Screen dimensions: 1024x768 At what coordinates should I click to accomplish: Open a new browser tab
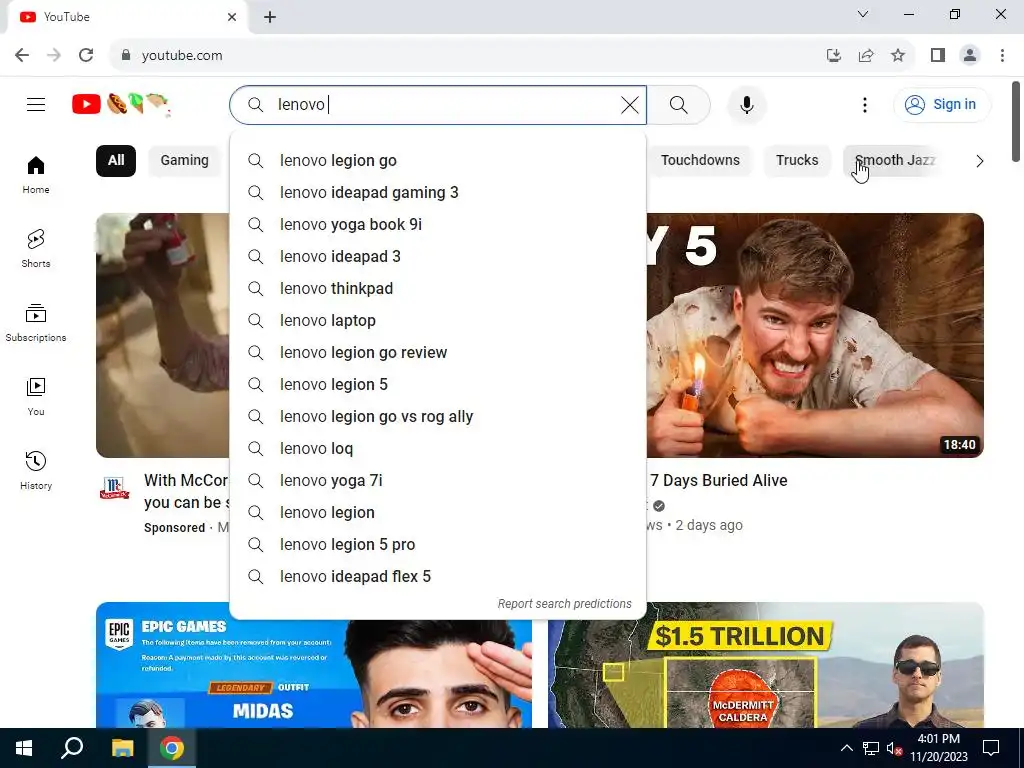click(x=270, y=17)
